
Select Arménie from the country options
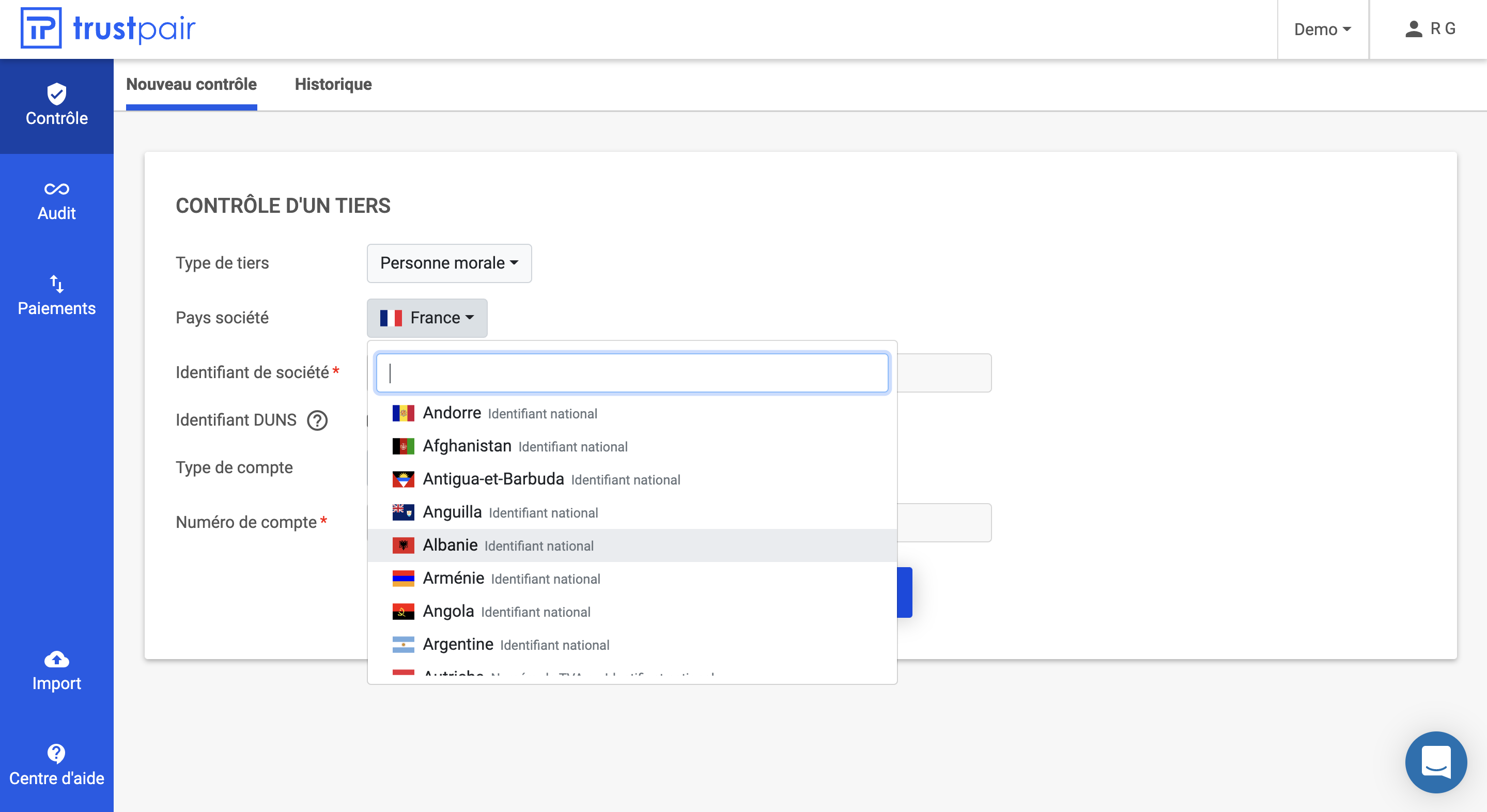pos(512,577)
